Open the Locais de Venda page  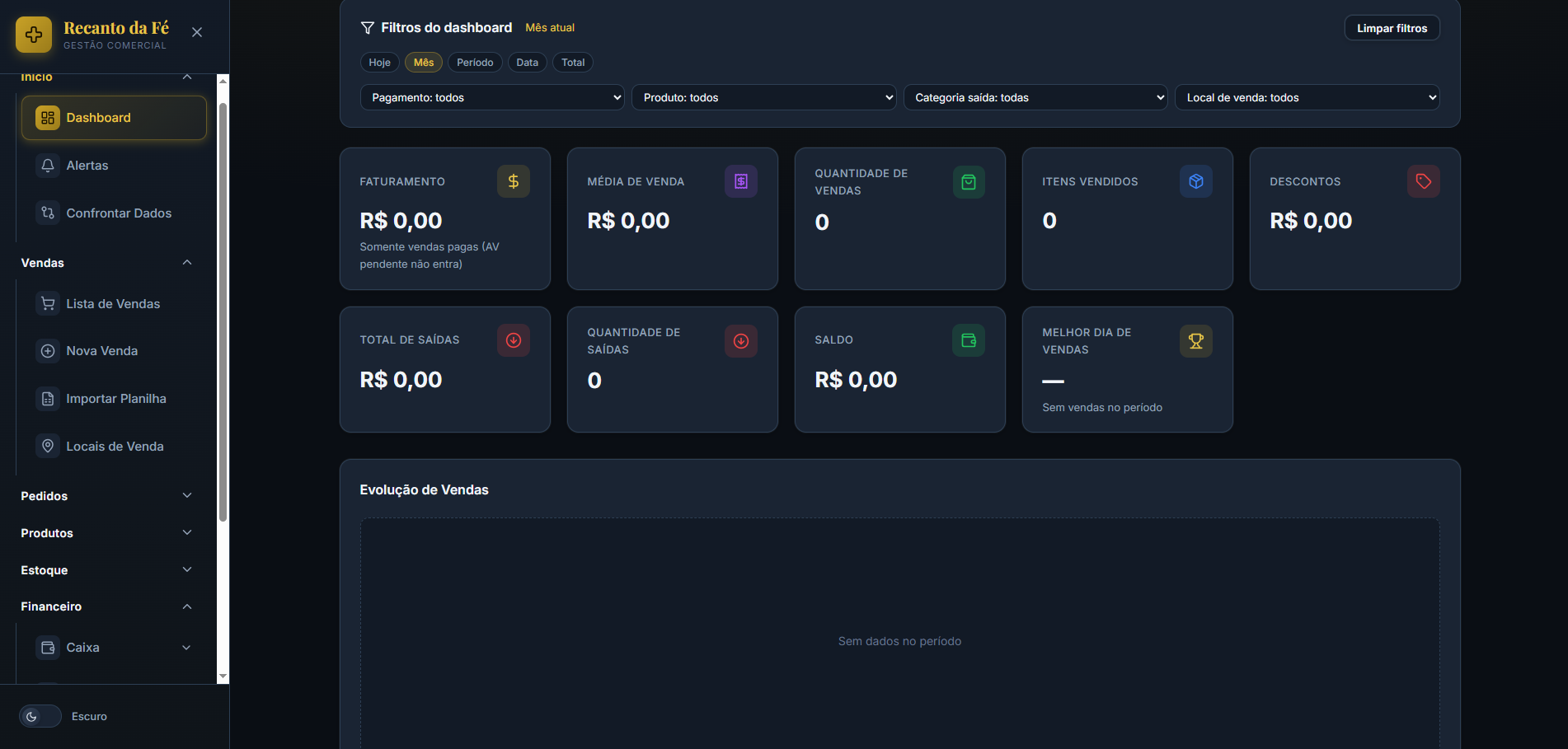[x=114, y=446]
